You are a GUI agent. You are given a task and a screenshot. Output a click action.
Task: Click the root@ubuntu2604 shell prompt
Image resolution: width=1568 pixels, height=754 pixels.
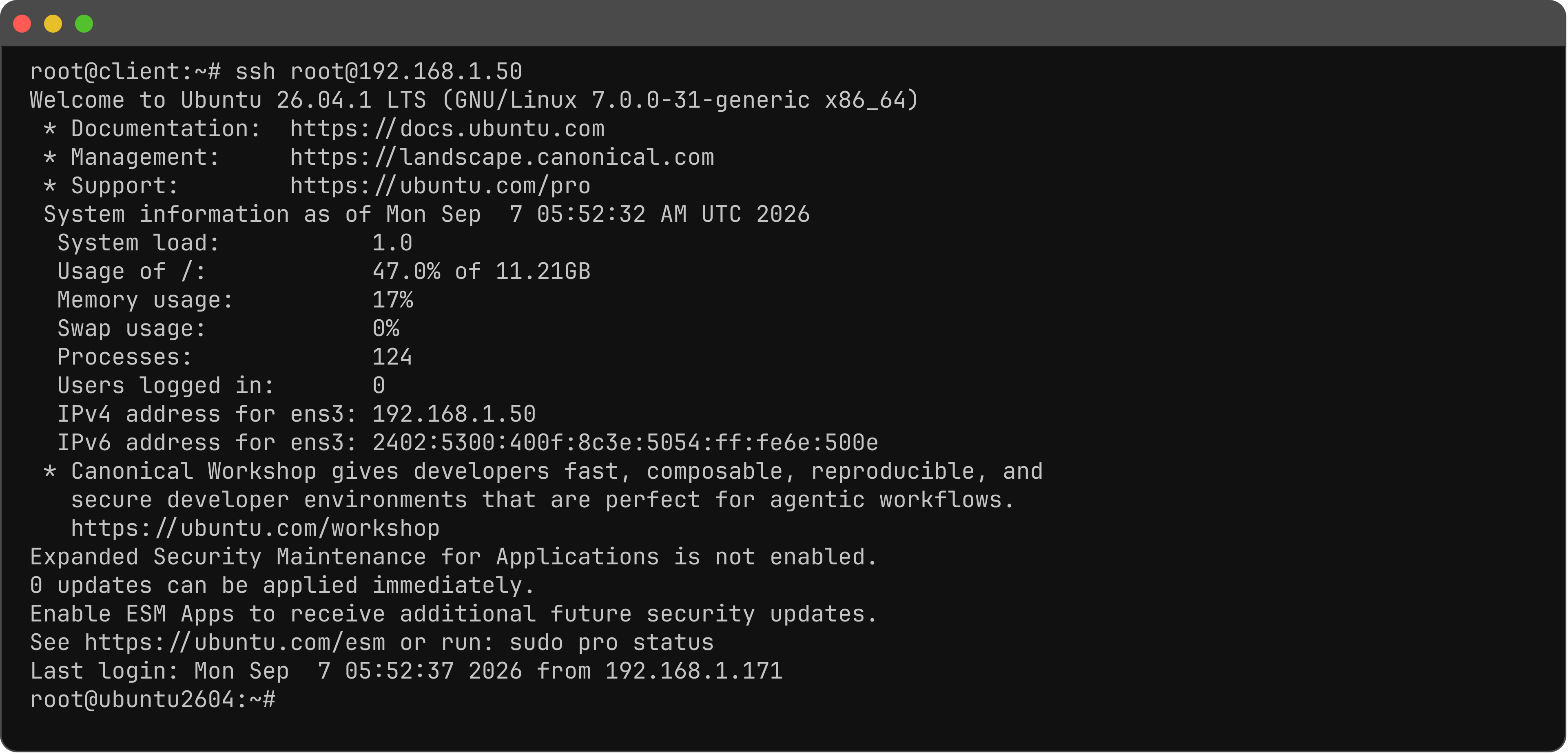click(152, 699)
